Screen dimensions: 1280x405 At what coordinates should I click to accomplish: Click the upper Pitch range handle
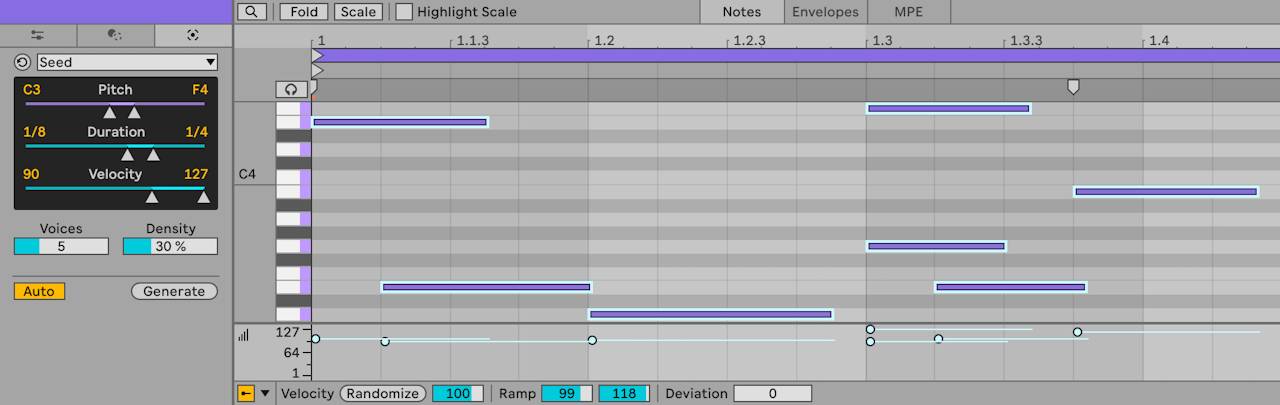[x=134, y=113]
